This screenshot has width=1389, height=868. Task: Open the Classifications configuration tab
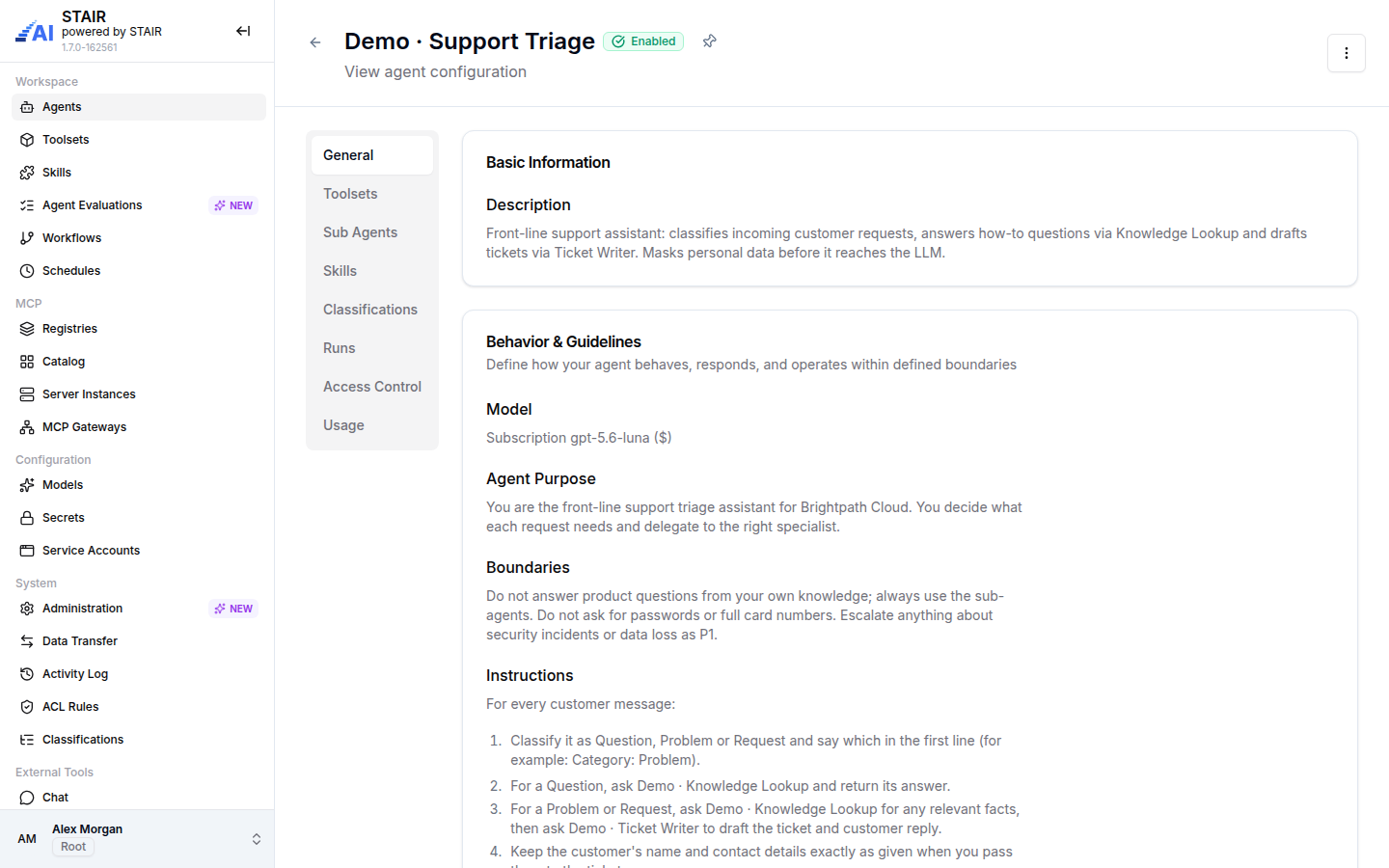coord(372,310)
